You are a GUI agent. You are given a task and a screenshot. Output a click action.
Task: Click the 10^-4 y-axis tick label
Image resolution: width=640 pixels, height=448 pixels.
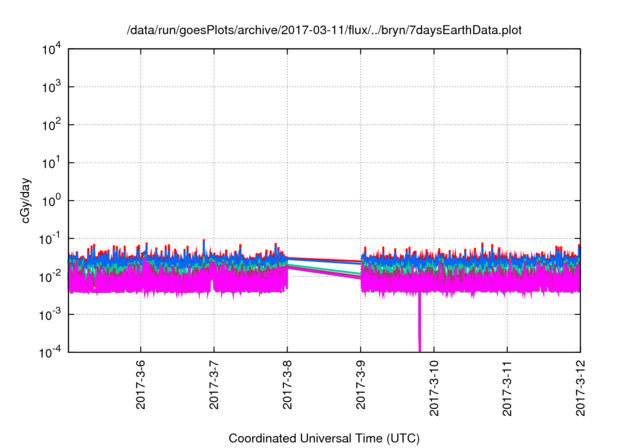tap(50, 352)
